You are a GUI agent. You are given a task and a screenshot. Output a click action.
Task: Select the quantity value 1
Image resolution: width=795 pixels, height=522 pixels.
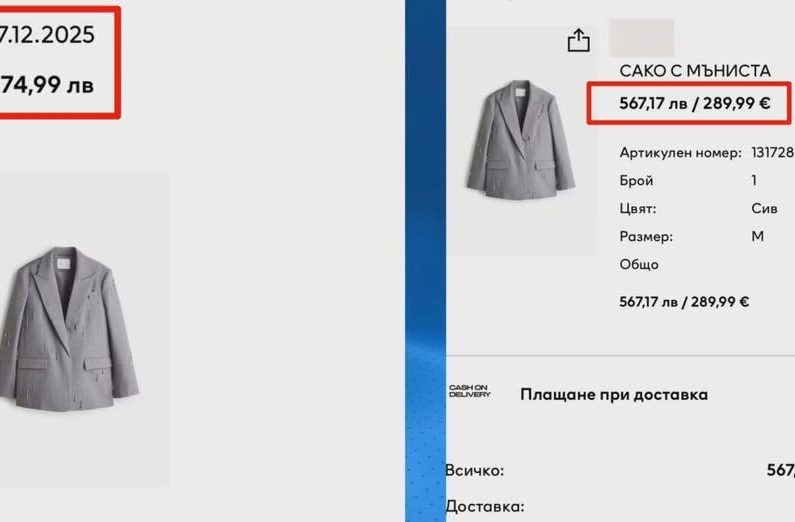click(x=754, y=180)
